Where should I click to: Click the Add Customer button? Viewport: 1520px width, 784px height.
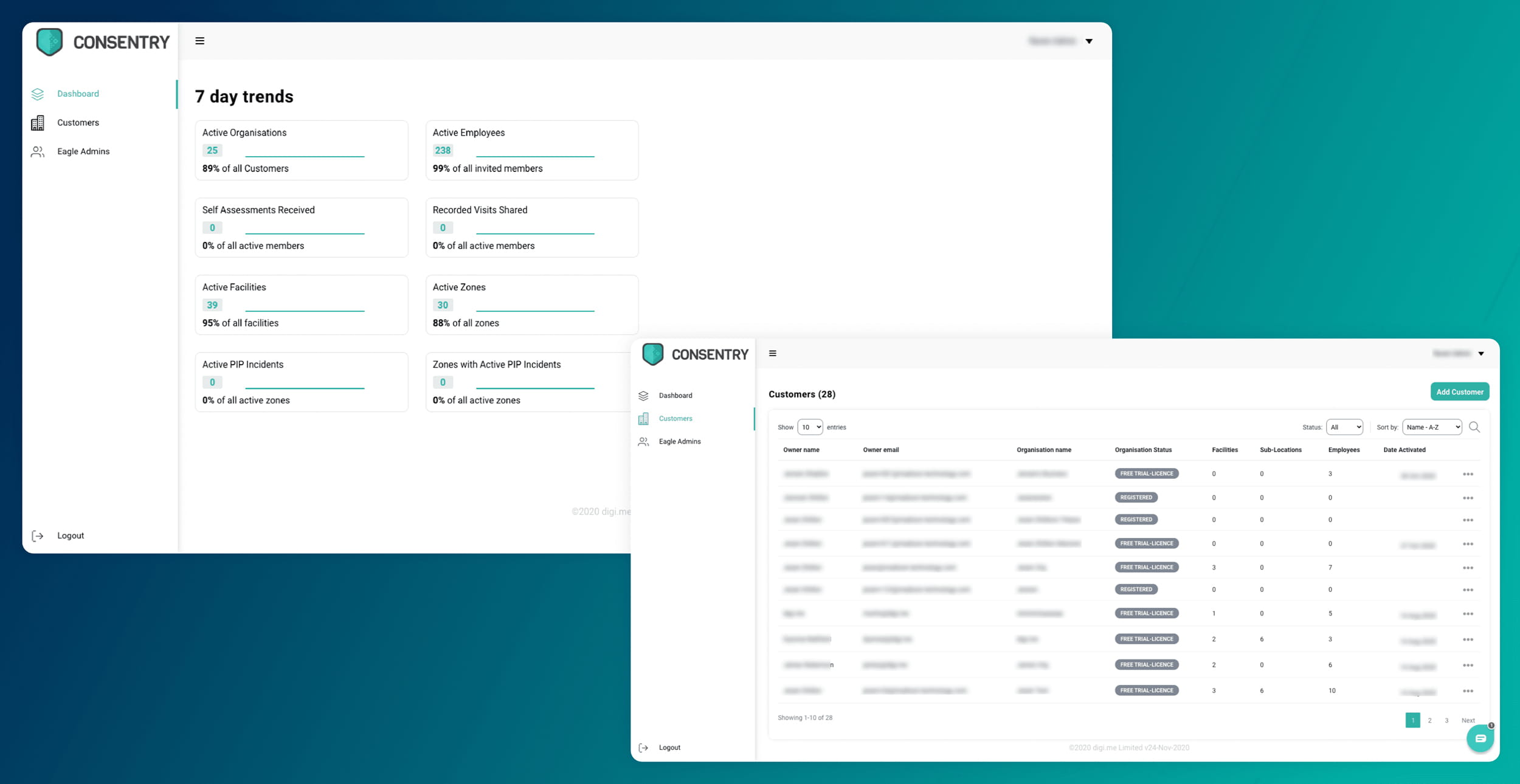tap(1459, 392)
